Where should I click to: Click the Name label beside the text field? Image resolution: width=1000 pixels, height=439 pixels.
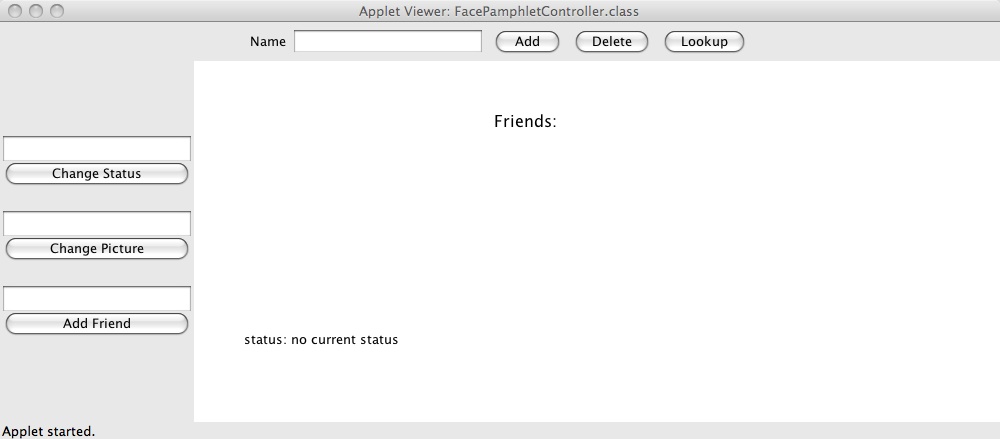point(267,42)
